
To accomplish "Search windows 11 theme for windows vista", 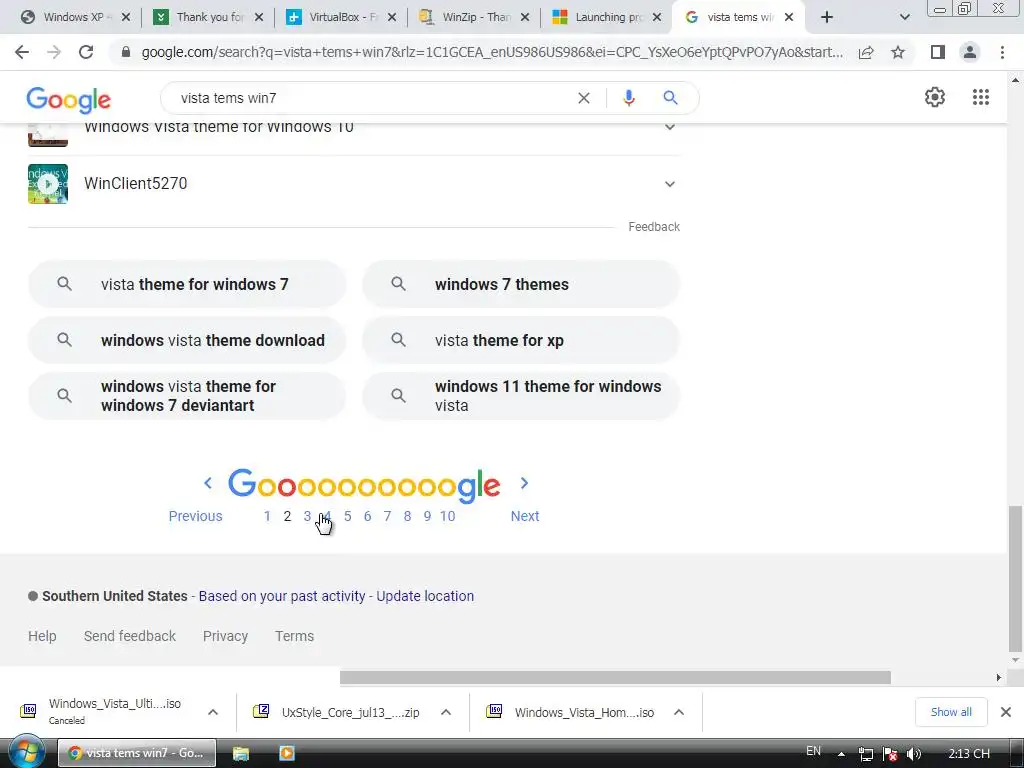I will click(520, 396).
